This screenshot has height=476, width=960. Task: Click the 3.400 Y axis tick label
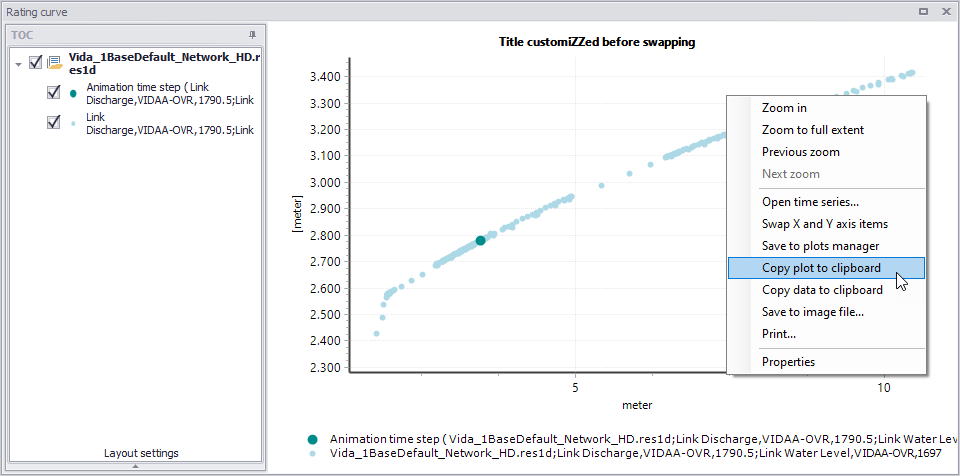326,77
